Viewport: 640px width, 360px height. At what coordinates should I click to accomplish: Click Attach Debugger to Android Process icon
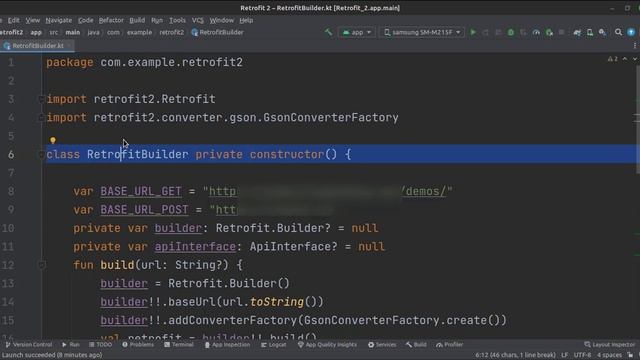(549, 32)
